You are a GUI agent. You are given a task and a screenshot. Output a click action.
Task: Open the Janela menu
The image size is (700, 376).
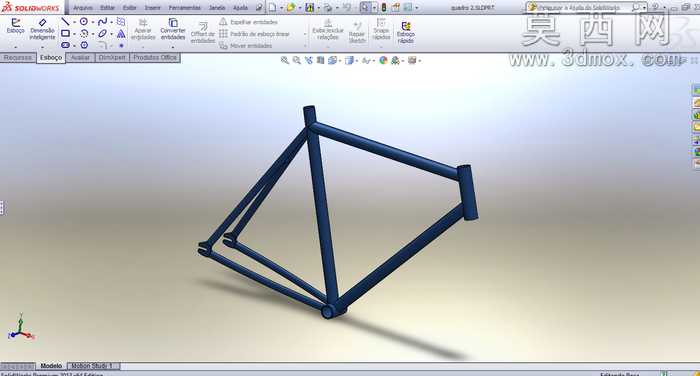217,8
